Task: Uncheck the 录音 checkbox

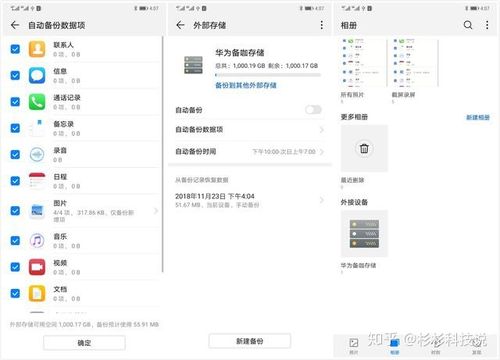Action: 15,154
